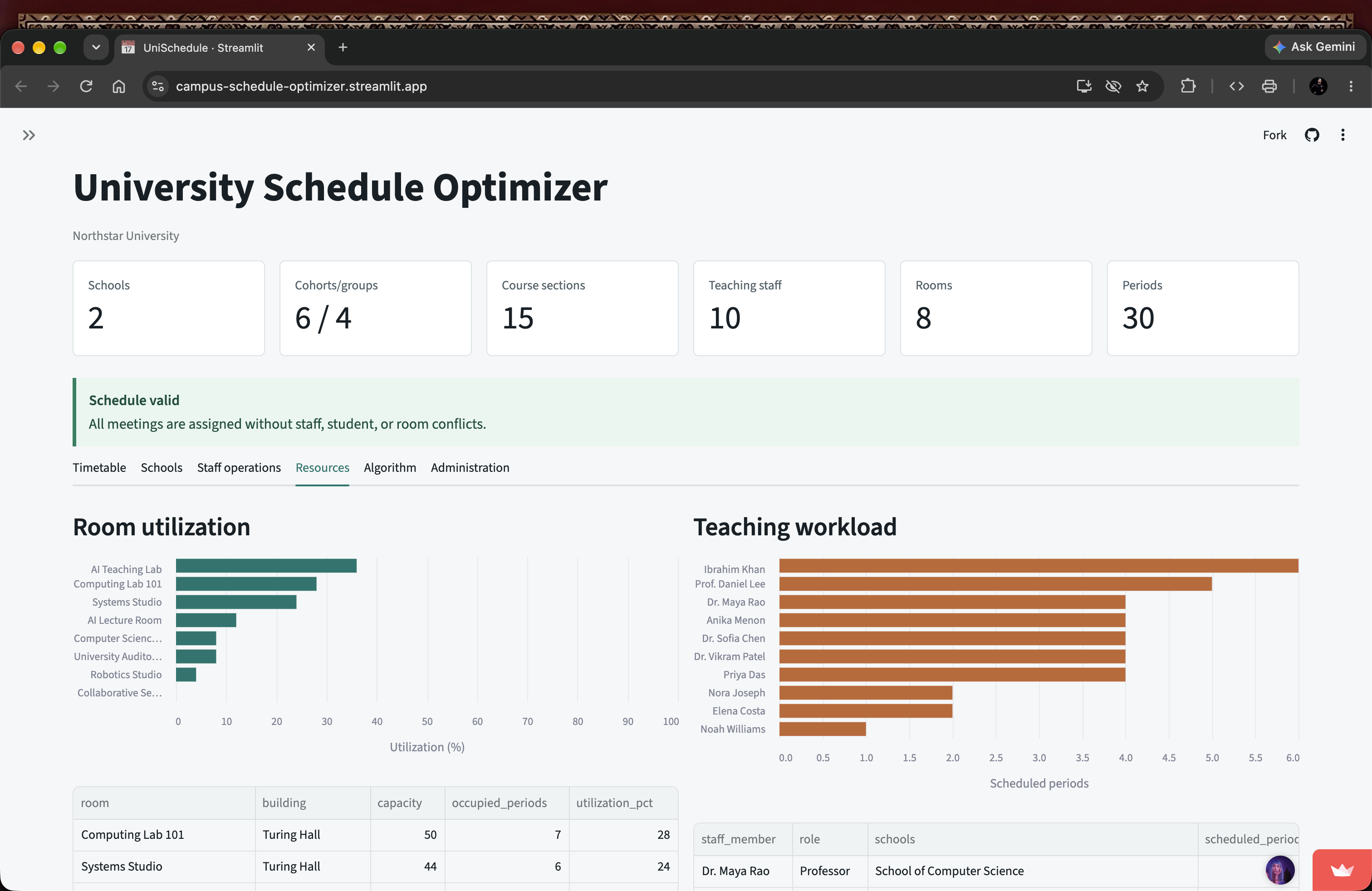The width and height of the screenshot is (1372, 891).
Task: Click the School of Computer Science cell
Action: click(x=1033, y=871)
